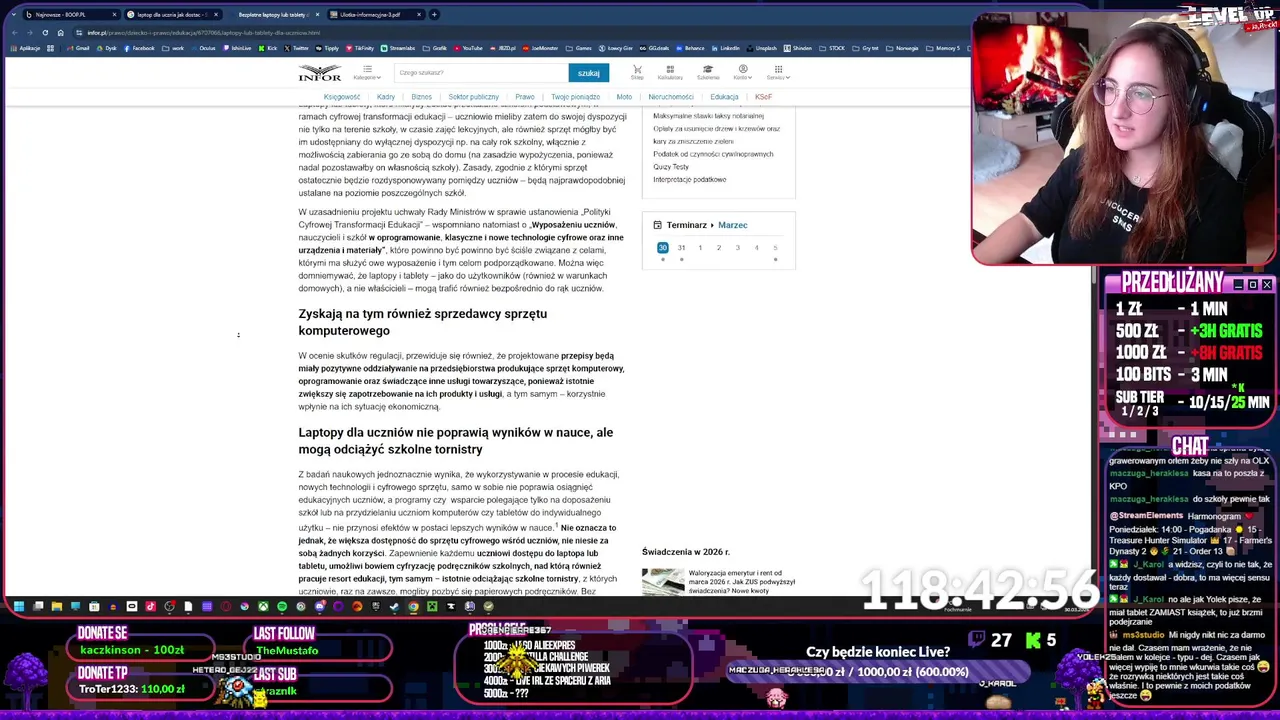Open the YouTube bookmark
Image resolution: width=1280 pixels, height=720 pixels.
click(467, 48)
